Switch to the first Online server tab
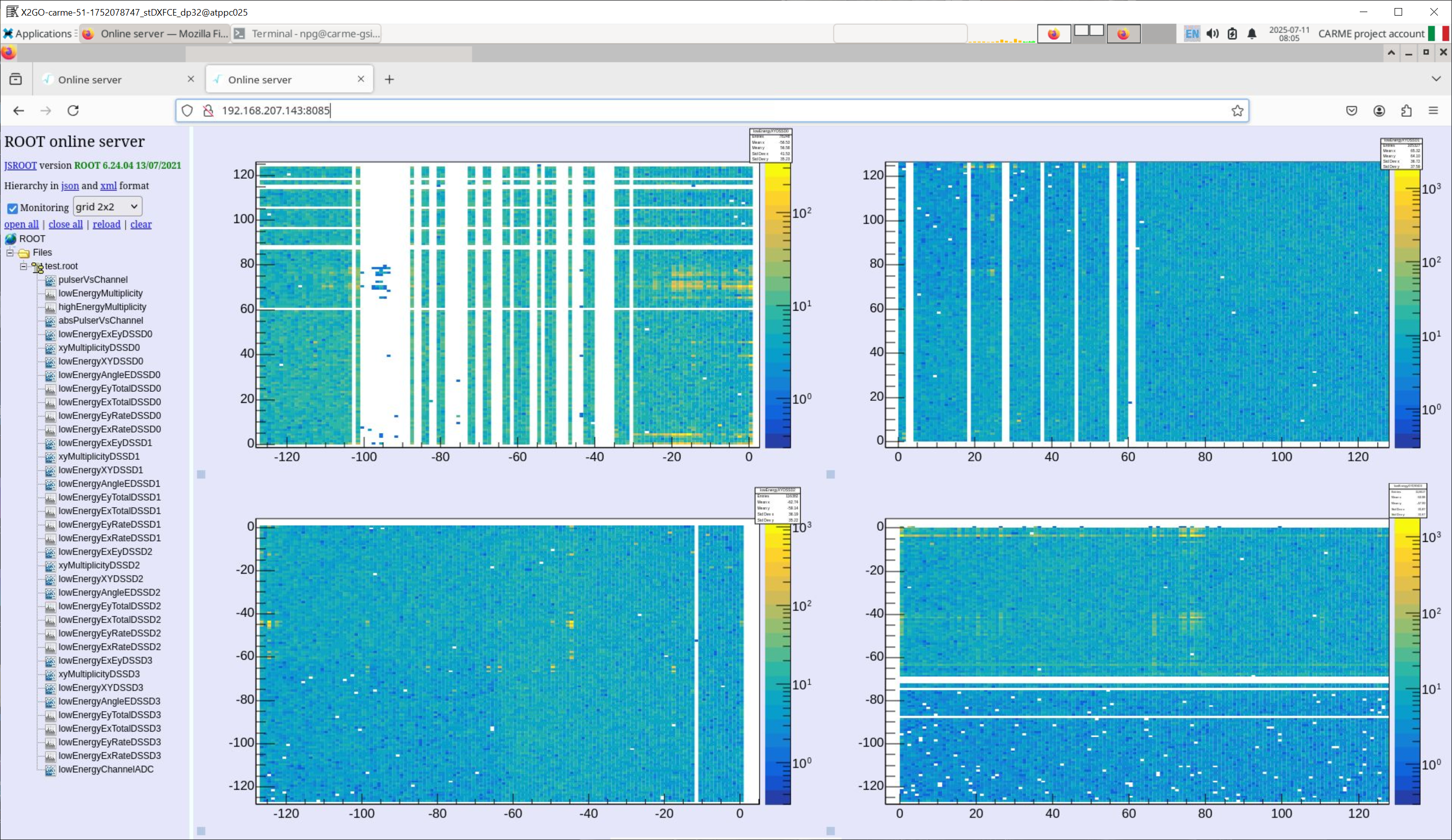This screenshot has height=840, width=1452. coord(118,80)
